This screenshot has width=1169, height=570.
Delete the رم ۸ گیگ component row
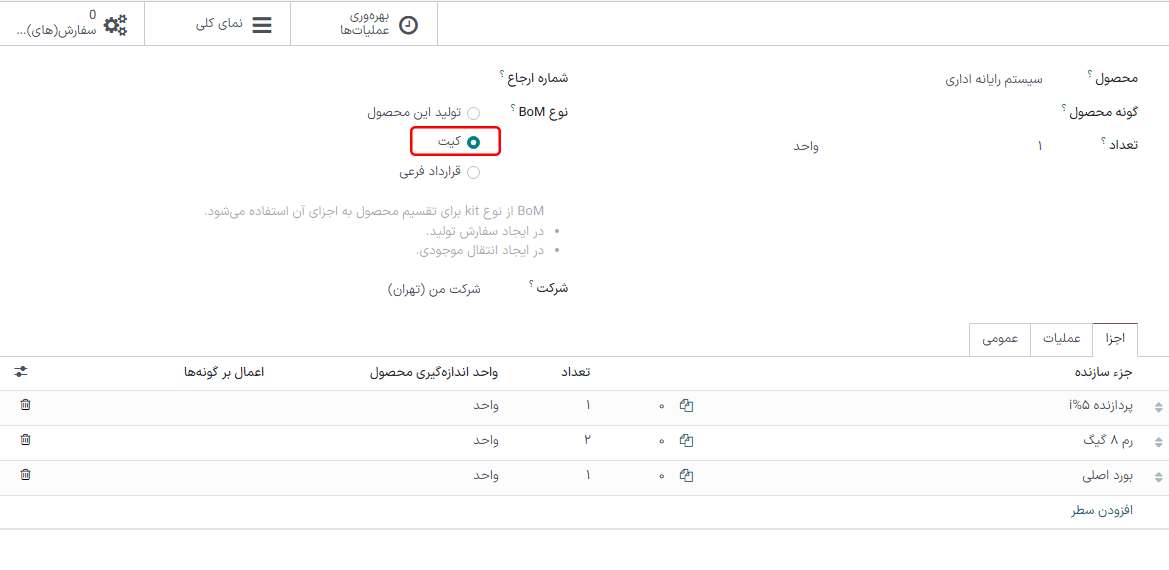(25, 440)
